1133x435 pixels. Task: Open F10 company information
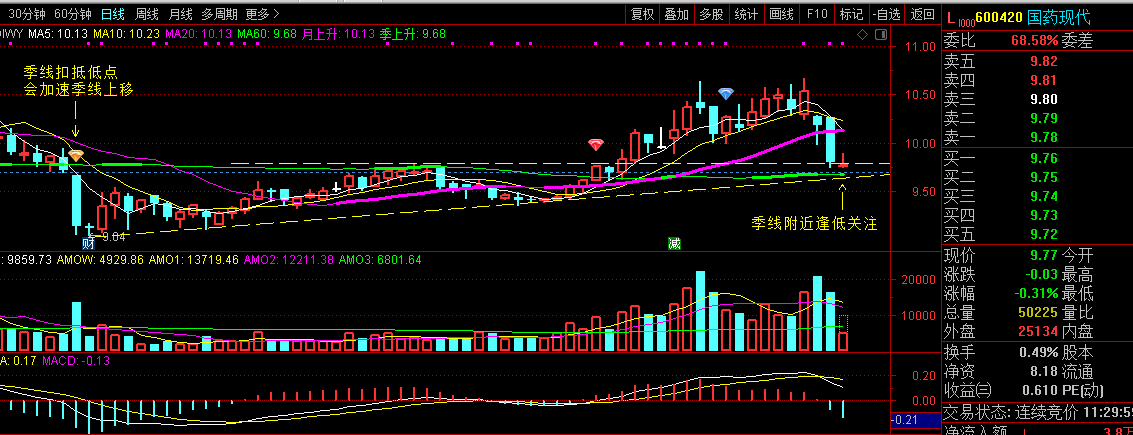click(x=817, y=14)
